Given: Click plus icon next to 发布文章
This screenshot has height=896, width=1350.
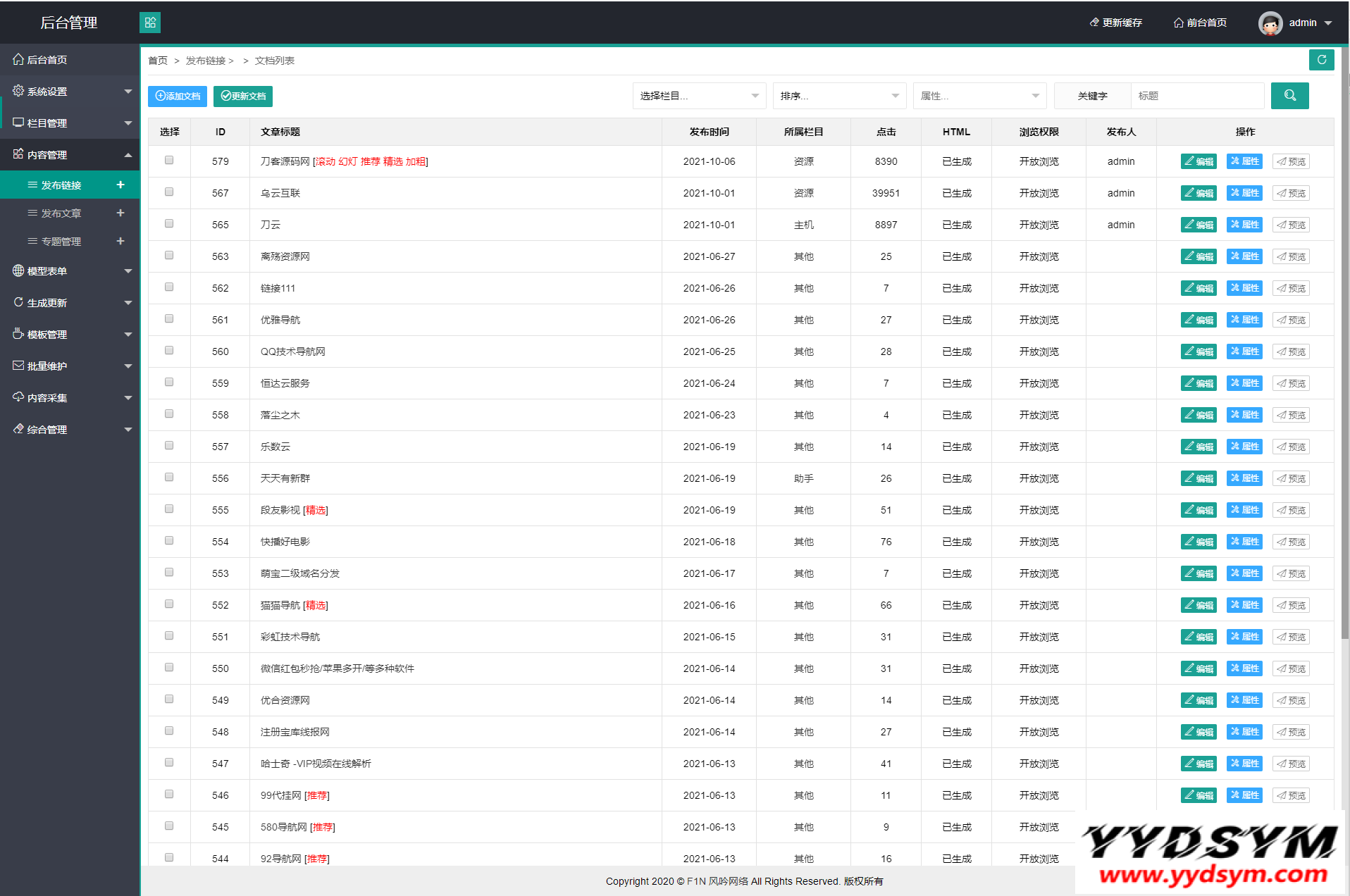Looking at the screenshot, I should 120,213.
